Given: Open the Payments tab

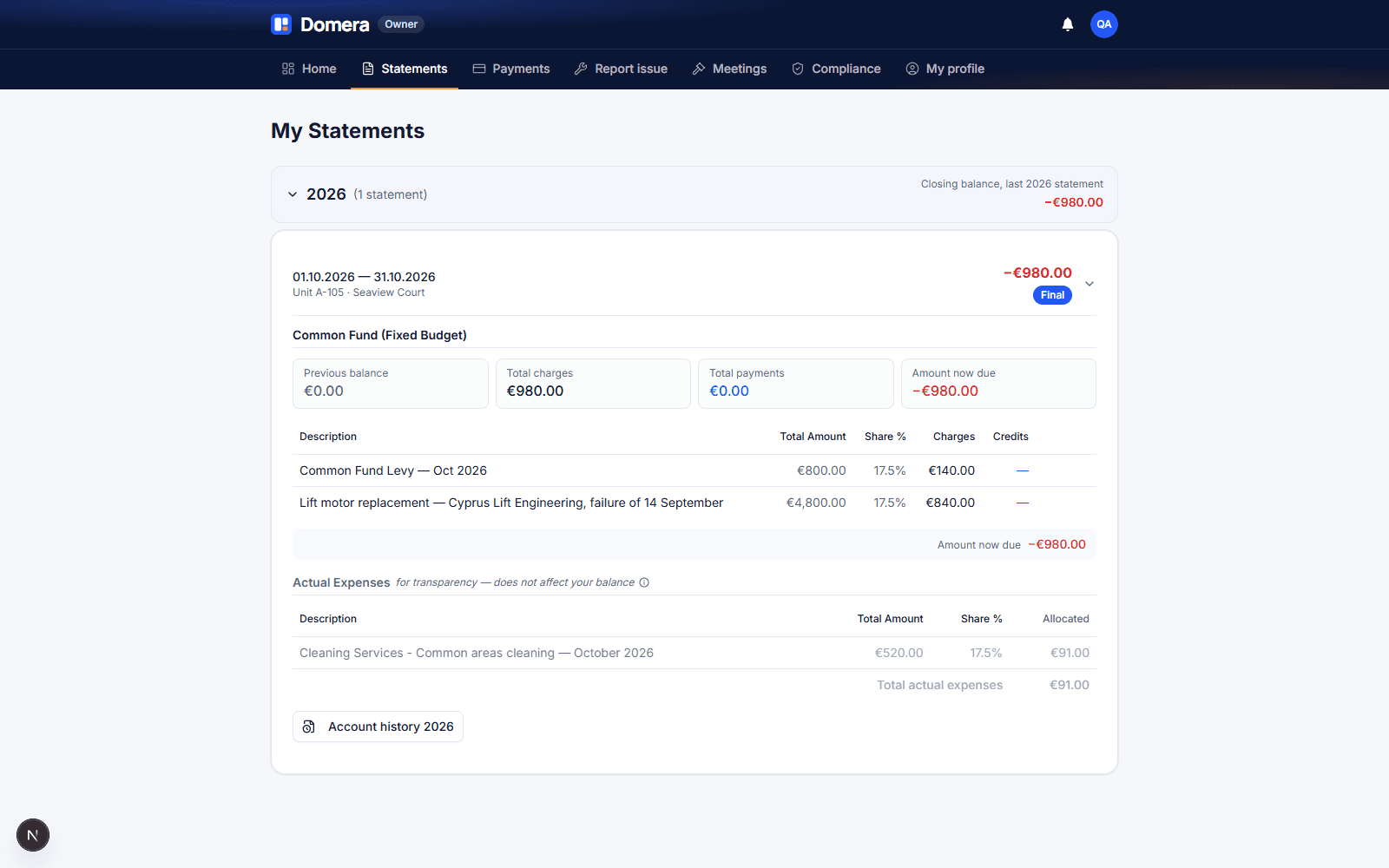Looking at the screenshot, I should [x=511, y=69].
